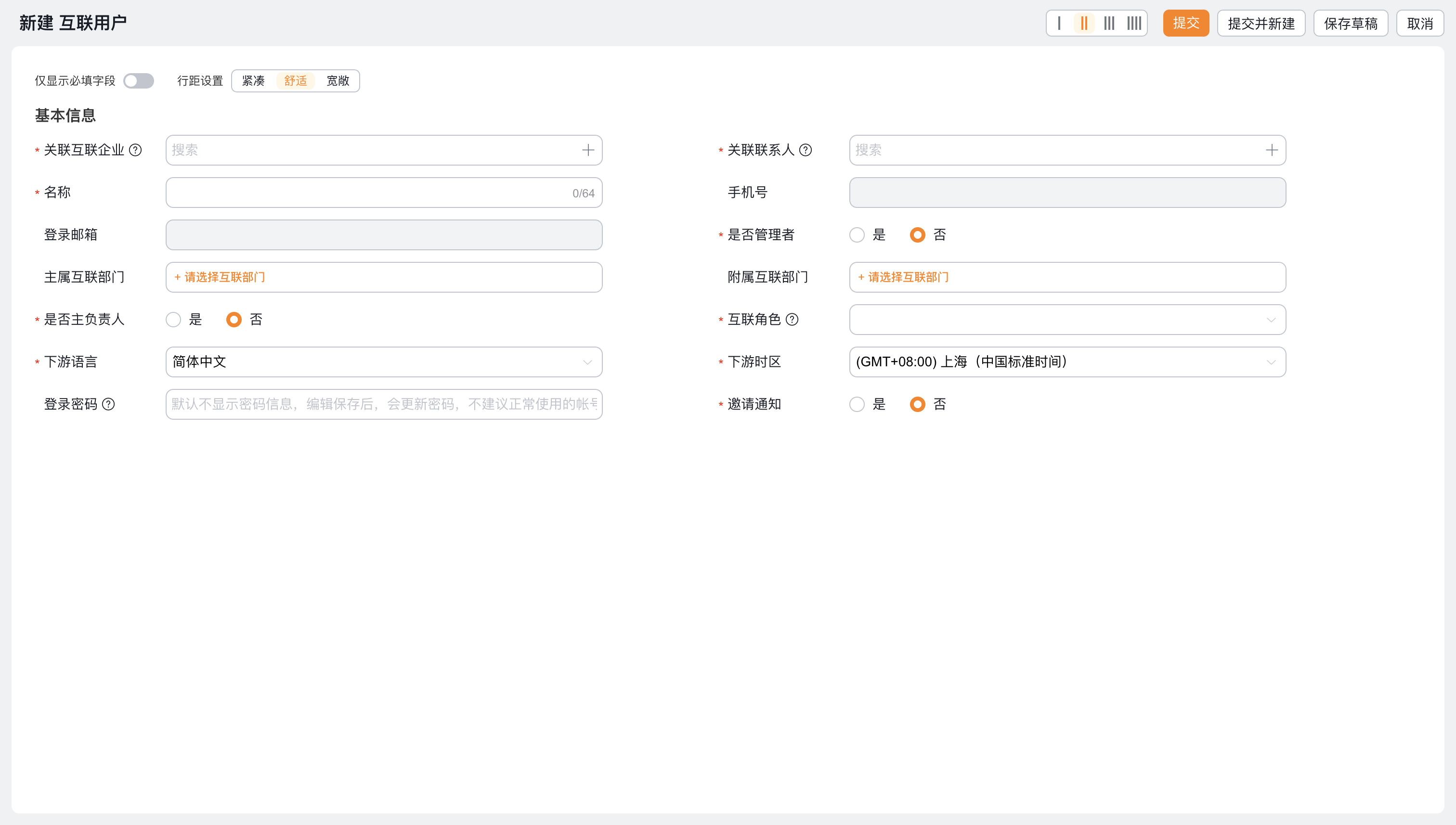Image resolution: width=1456 pixels, height=825 pixels.
Task: Select the two-column layout icon
Action: point(1084,23)
